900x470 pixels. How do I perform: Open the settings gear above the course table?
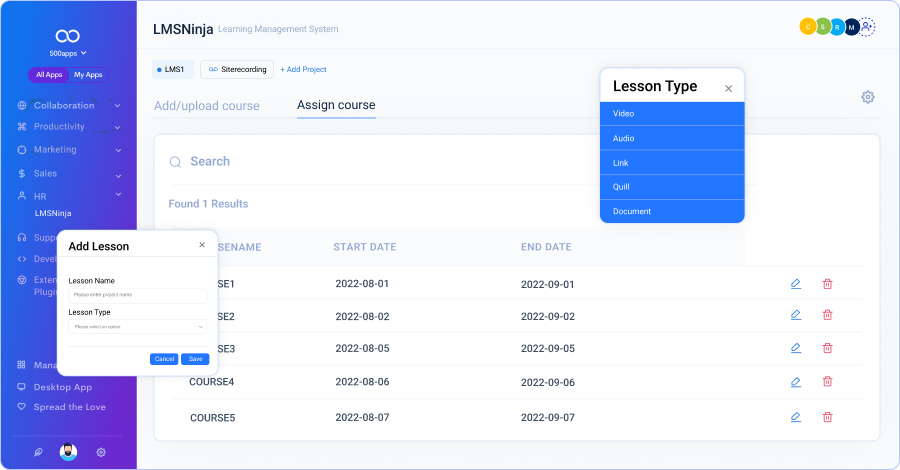868,97
